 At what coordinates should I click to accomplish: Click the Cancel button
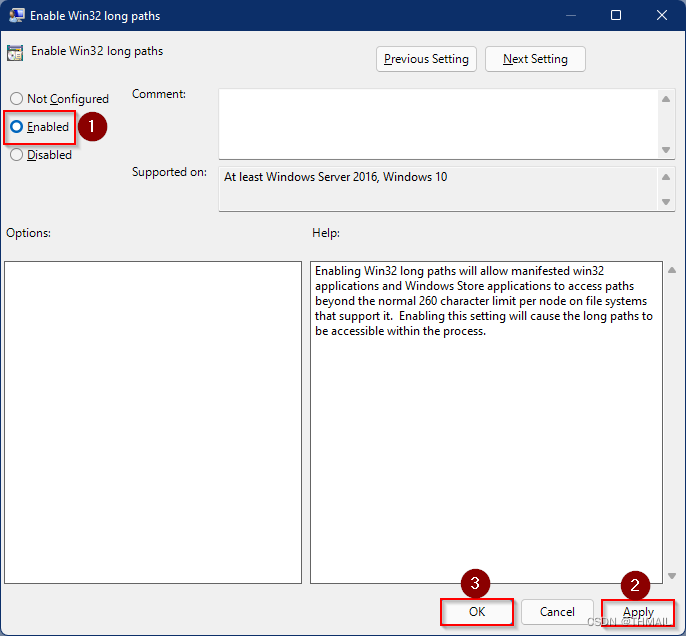point(557,612)
